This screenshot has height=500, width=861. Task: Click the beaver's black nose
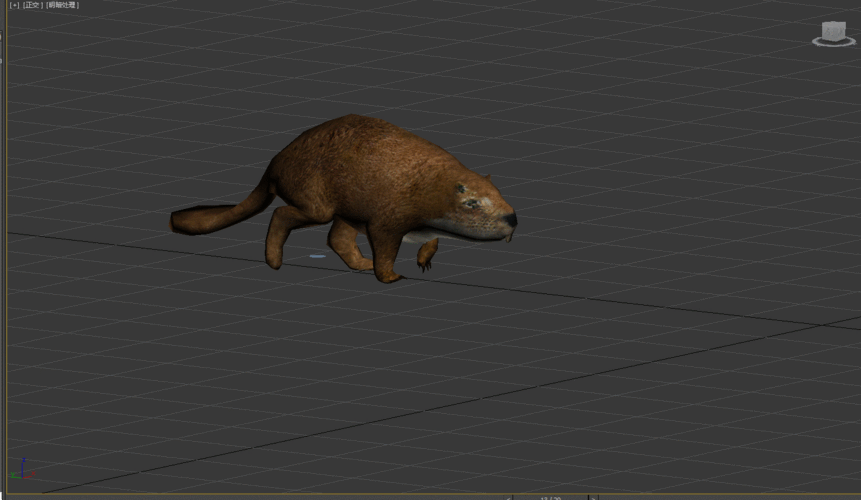tap(510, 219)
